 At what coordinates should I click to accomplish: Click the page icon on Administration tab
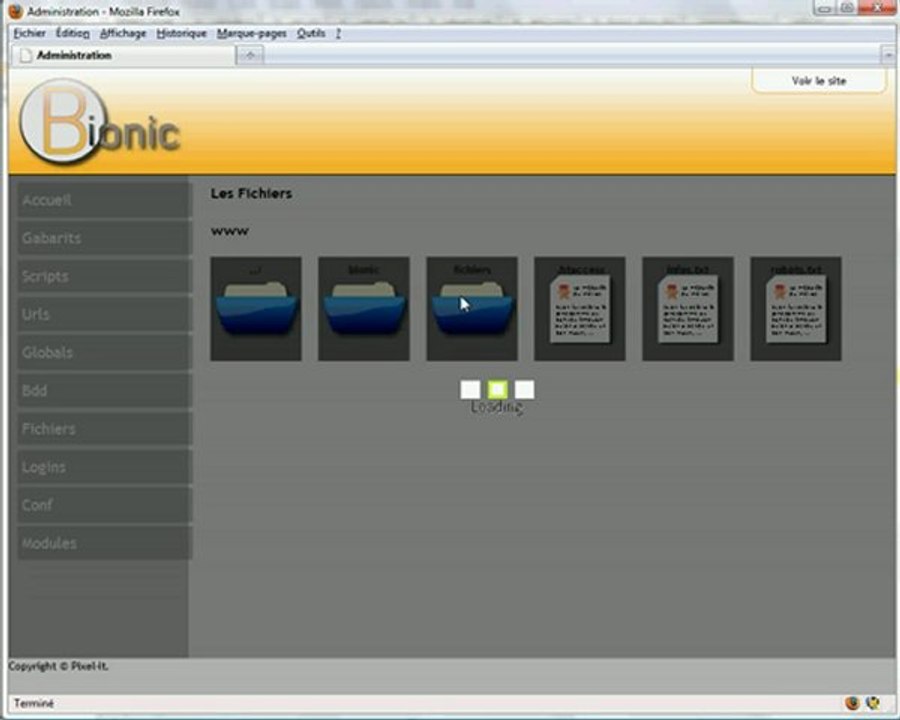25,56
